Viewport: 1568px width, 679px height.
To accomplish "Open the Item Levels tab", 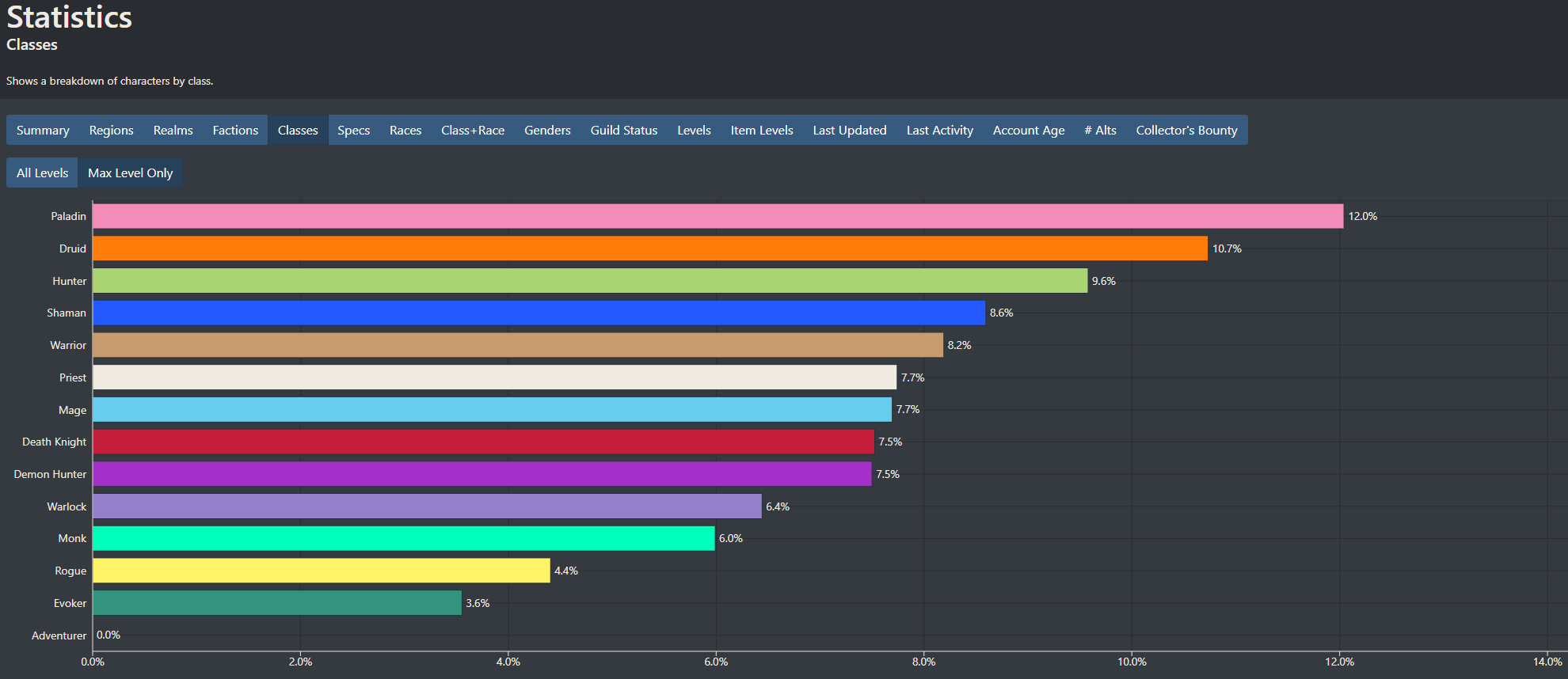I will pyautogui.click(x=762, y=130).
